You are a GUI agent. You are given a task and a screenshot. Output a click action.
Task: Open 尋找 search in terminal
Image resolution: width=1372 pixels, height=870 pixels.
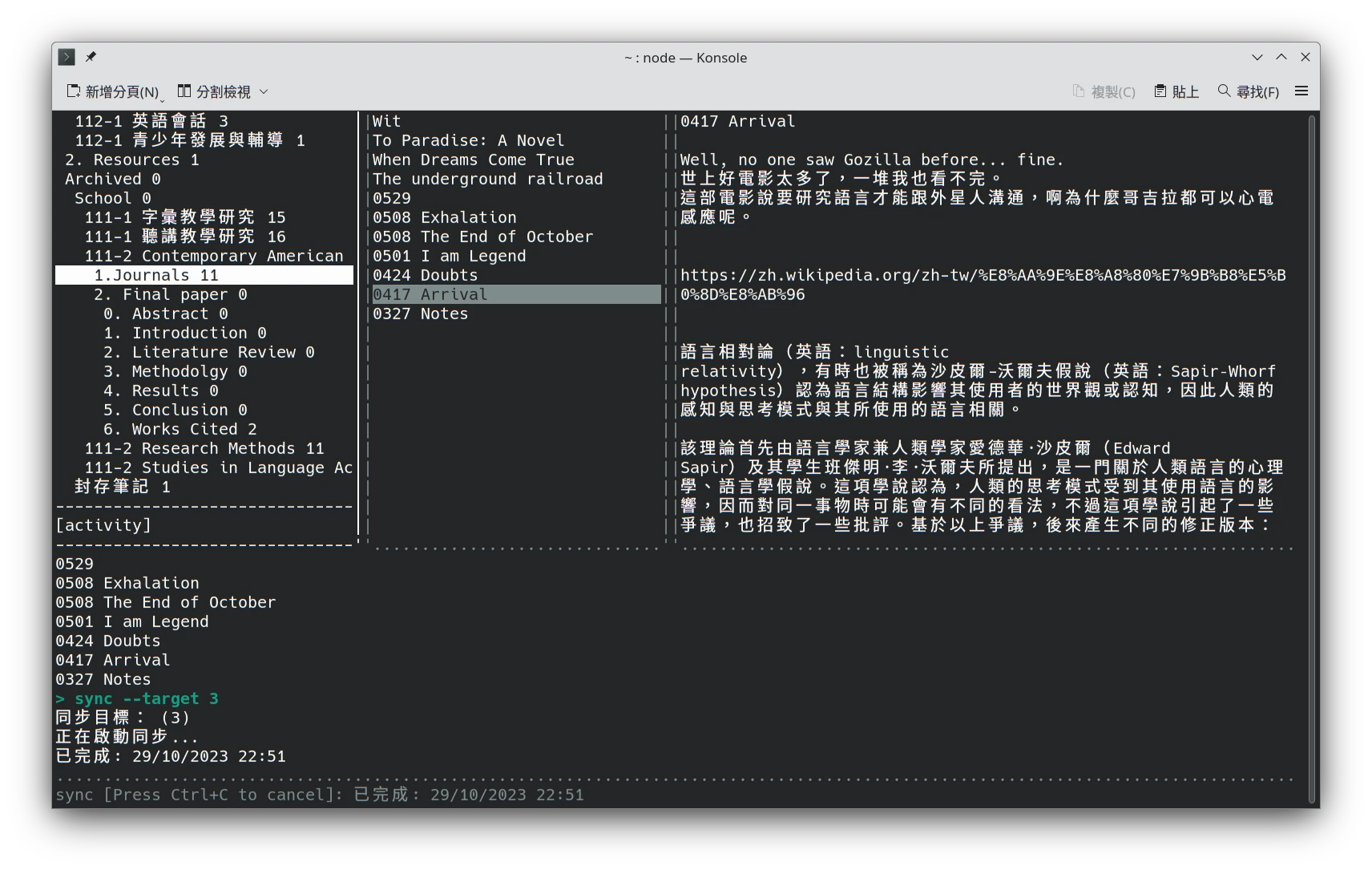pyautogui.click(x=1248, y=91)
